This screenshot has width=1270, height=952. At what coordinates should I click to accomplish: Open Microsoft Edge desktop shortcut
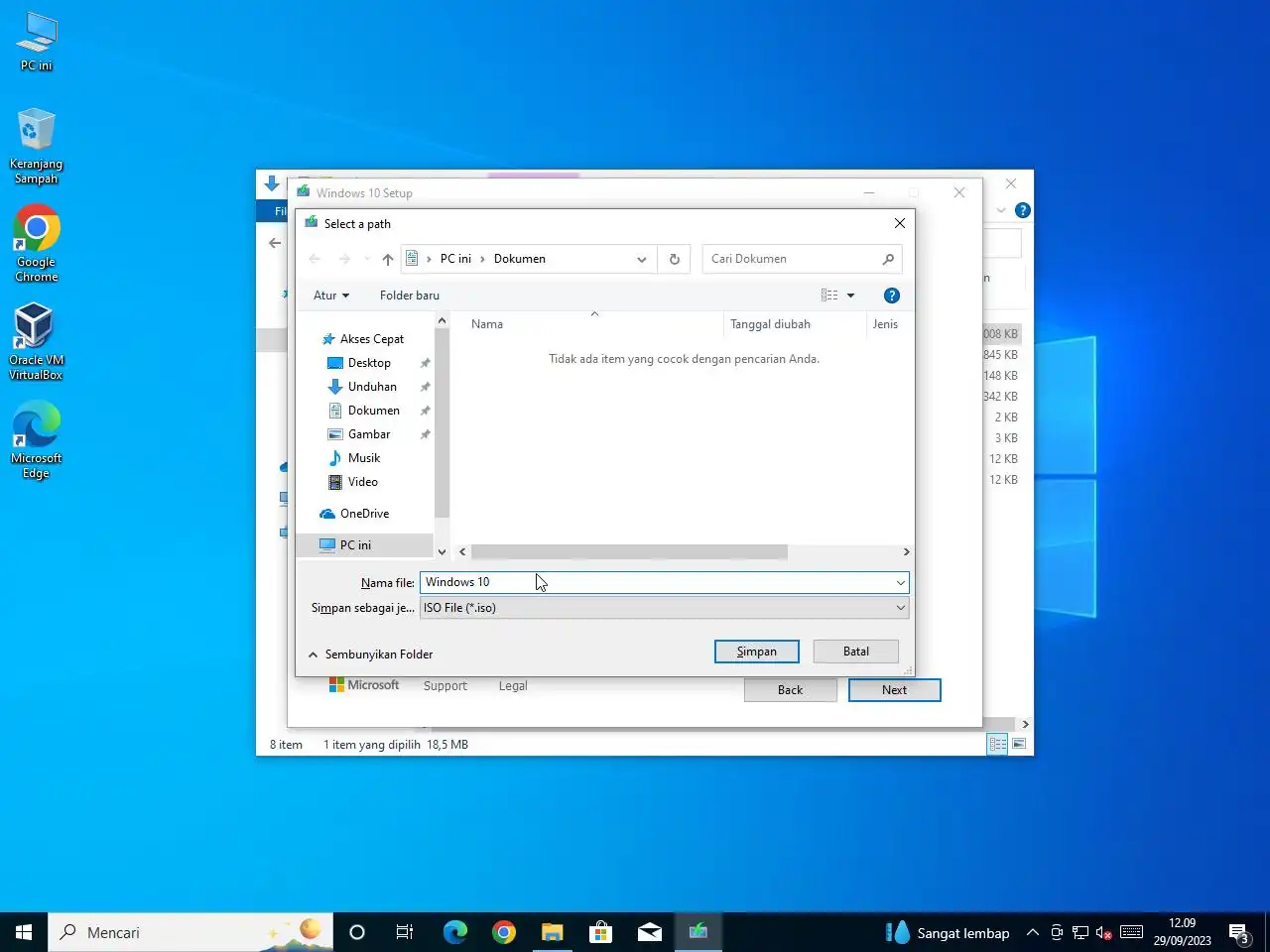pyautogui.click(x=36, y=440)
